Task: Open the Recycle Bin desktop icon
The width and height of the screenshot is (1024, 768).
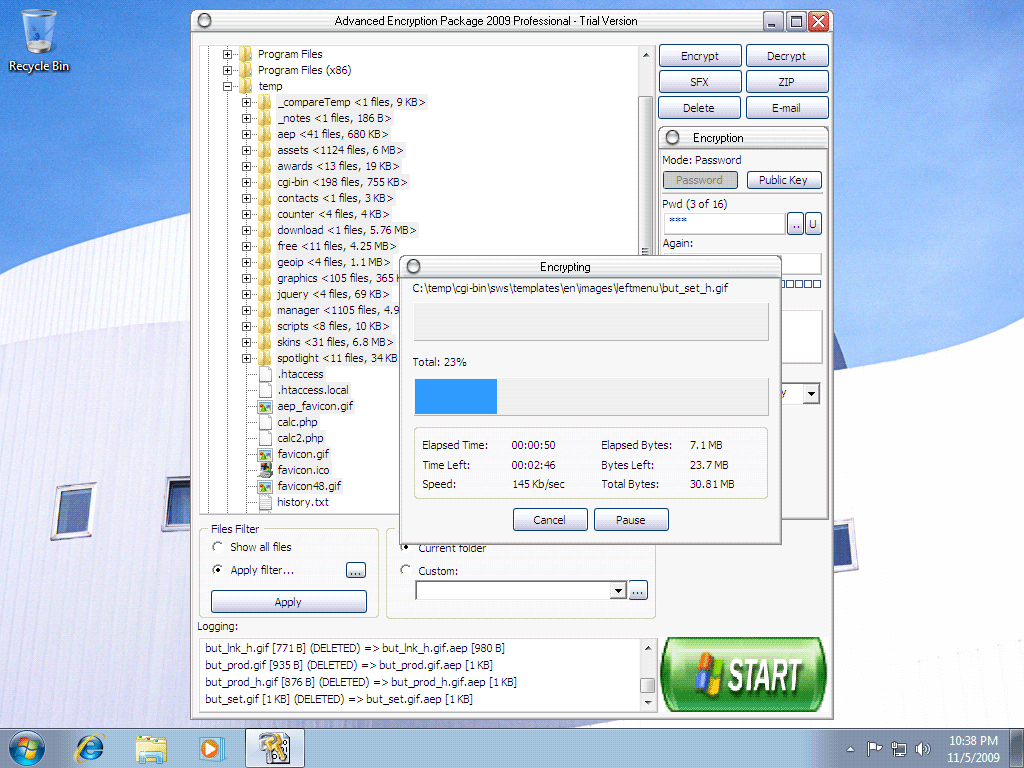Action: [x=39, y=40]
